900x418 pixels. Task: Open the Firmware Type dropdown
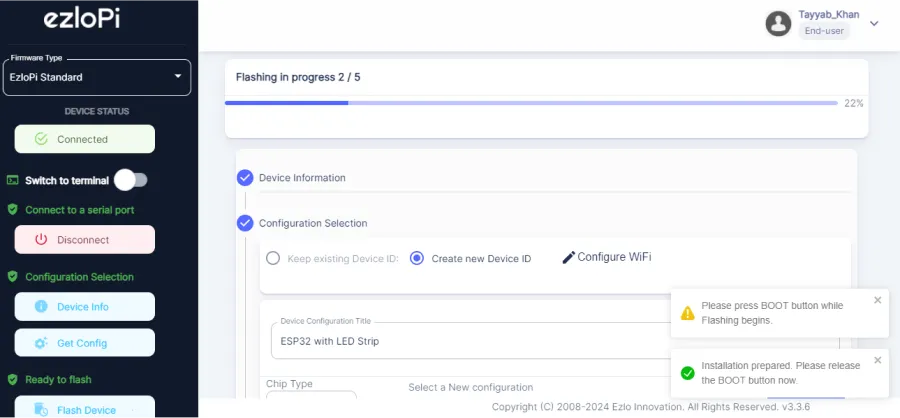[97, 76]
